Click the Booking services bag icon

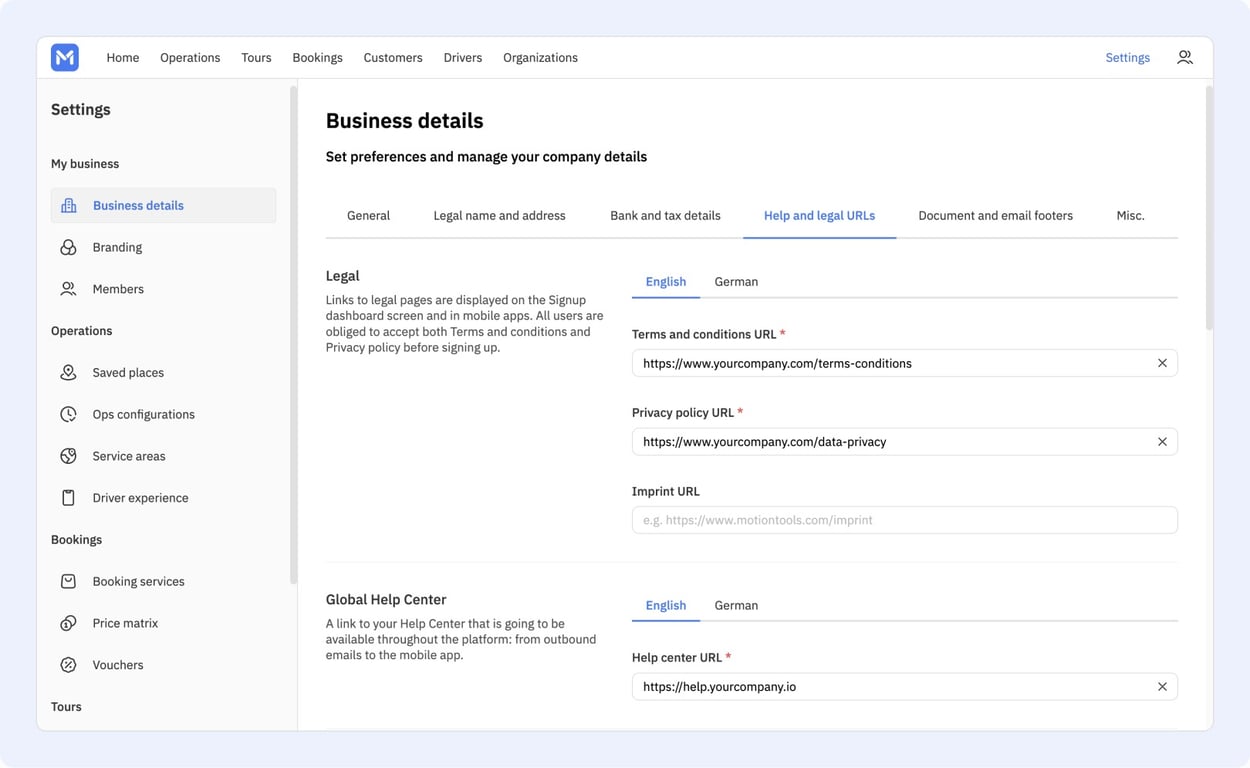click(x=68, y=581)
